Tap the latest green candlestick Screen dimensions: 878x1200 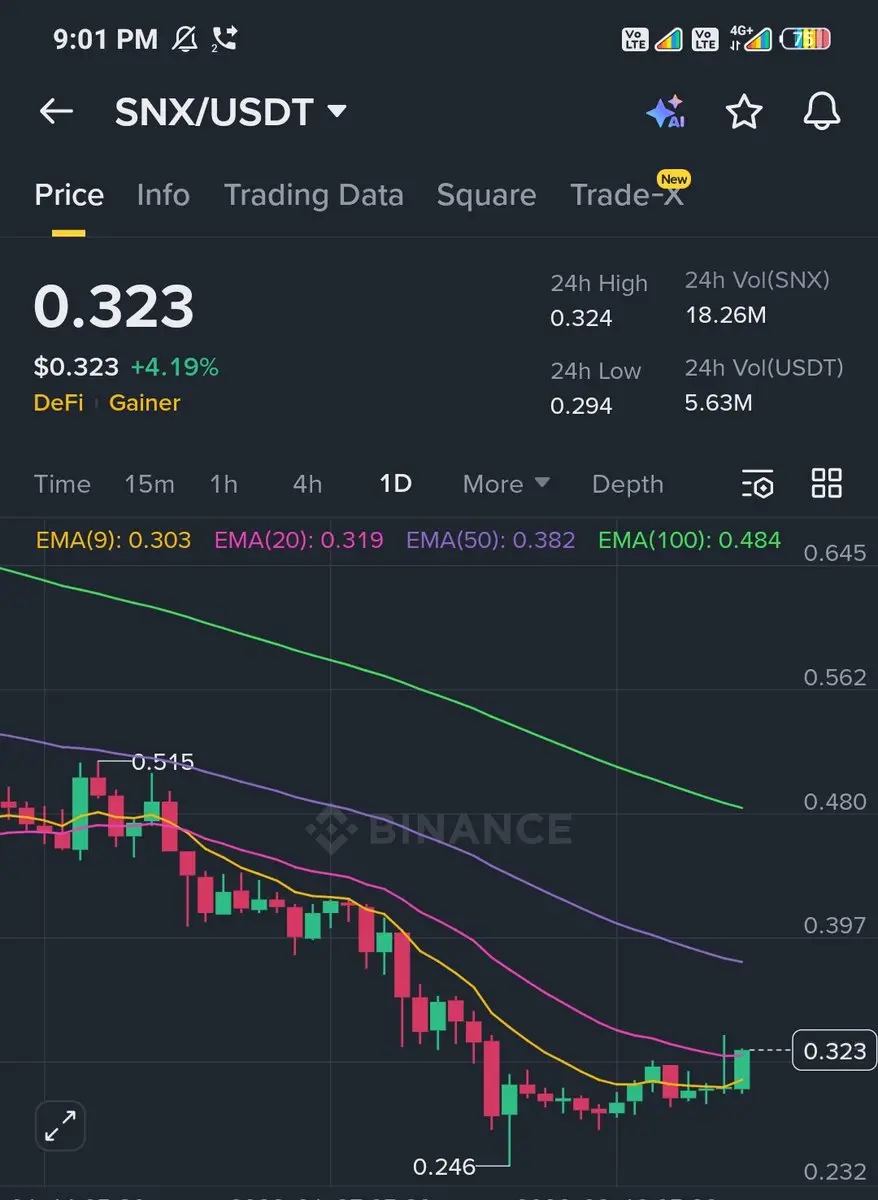(741, 1069)
